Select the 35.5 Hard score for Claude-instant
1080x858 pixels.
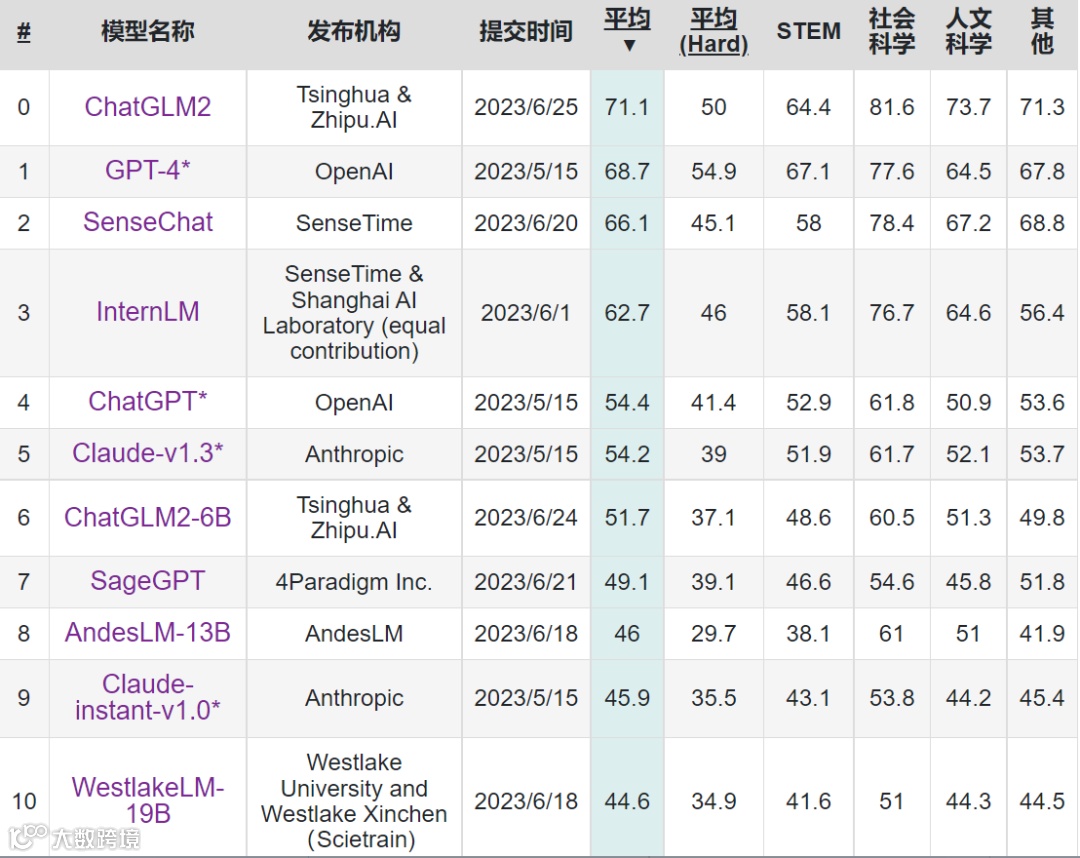point(714,698)
